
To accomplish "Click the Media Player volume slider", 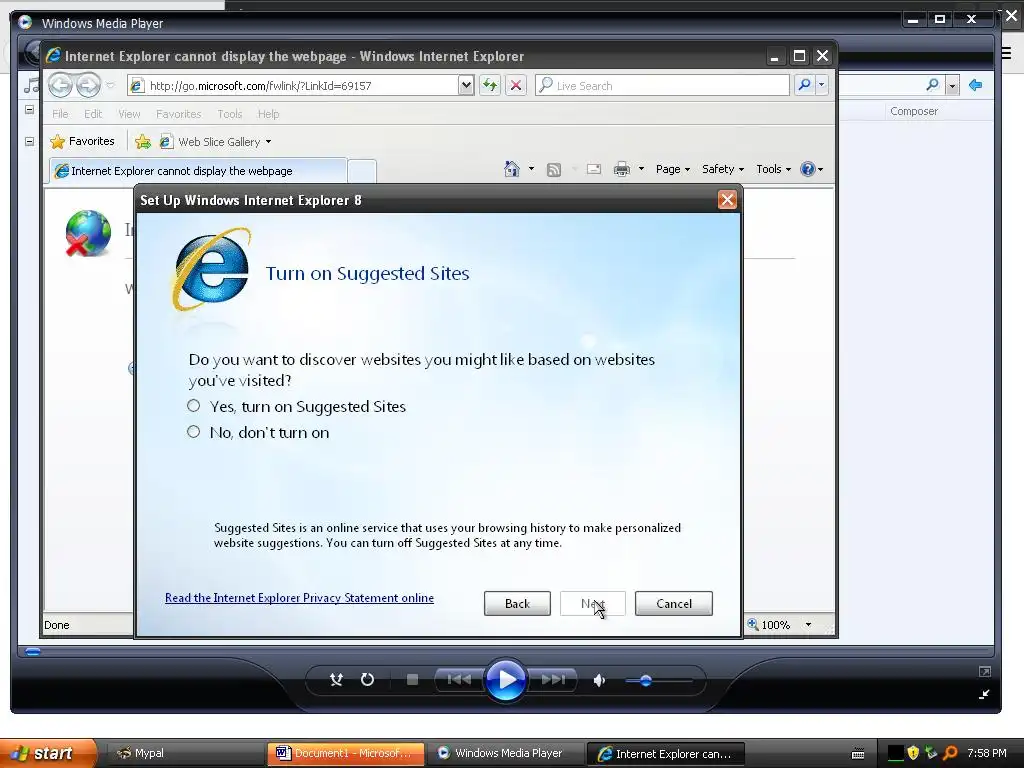I will 658,680.
